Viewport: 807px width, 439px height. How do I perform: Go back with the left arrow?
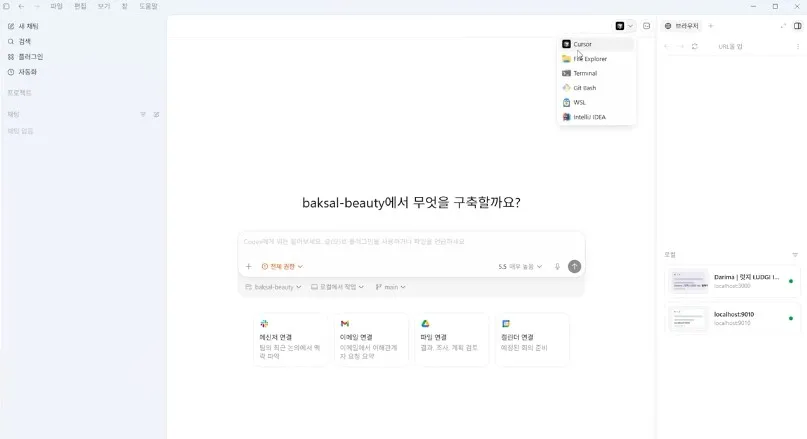(x=21, y=6)
